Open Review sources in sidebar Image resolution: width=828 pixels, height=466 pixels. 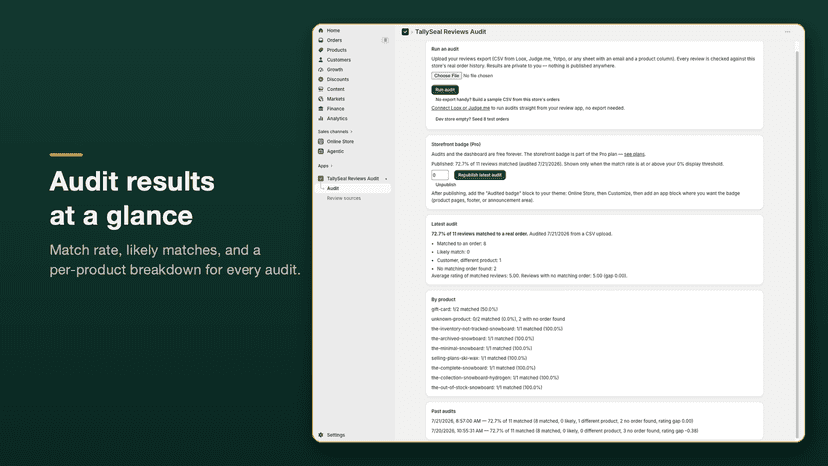click(x=344, y=198)
